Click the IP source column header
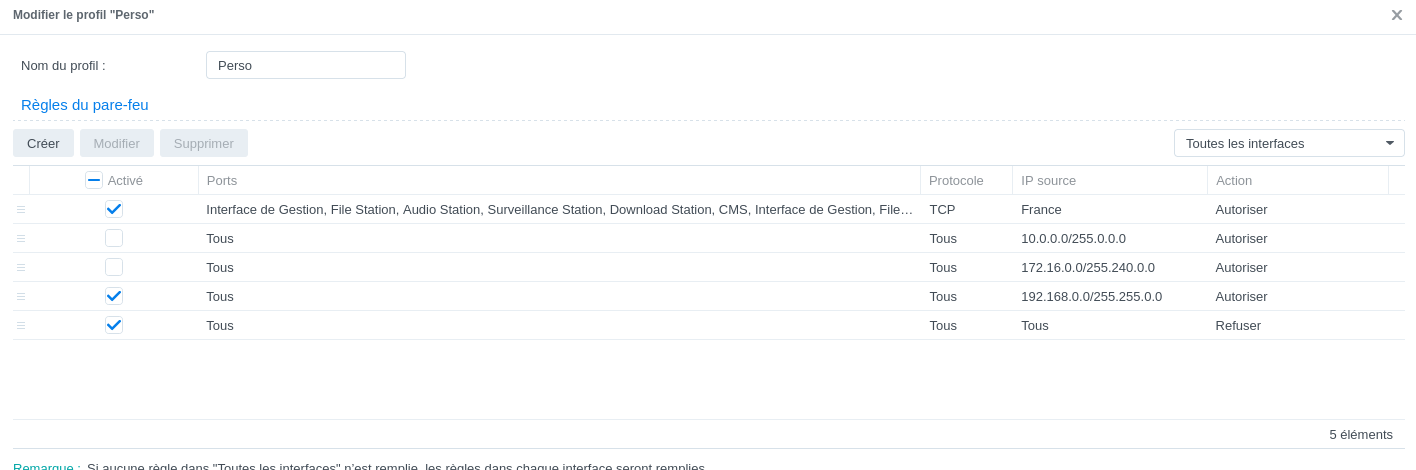This screenshot has height=470, width=1416. 1108,180
